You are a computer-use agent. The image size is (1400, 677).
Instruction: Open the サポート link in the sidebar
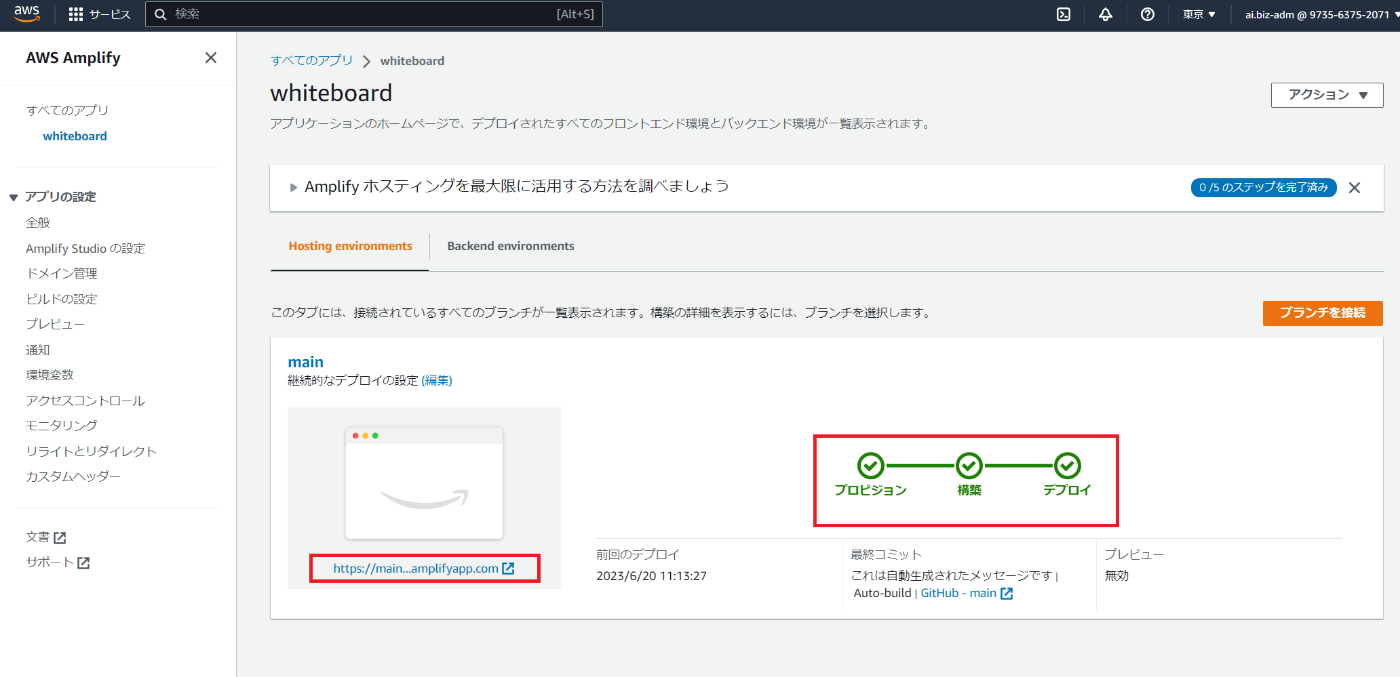click(50, 562)
